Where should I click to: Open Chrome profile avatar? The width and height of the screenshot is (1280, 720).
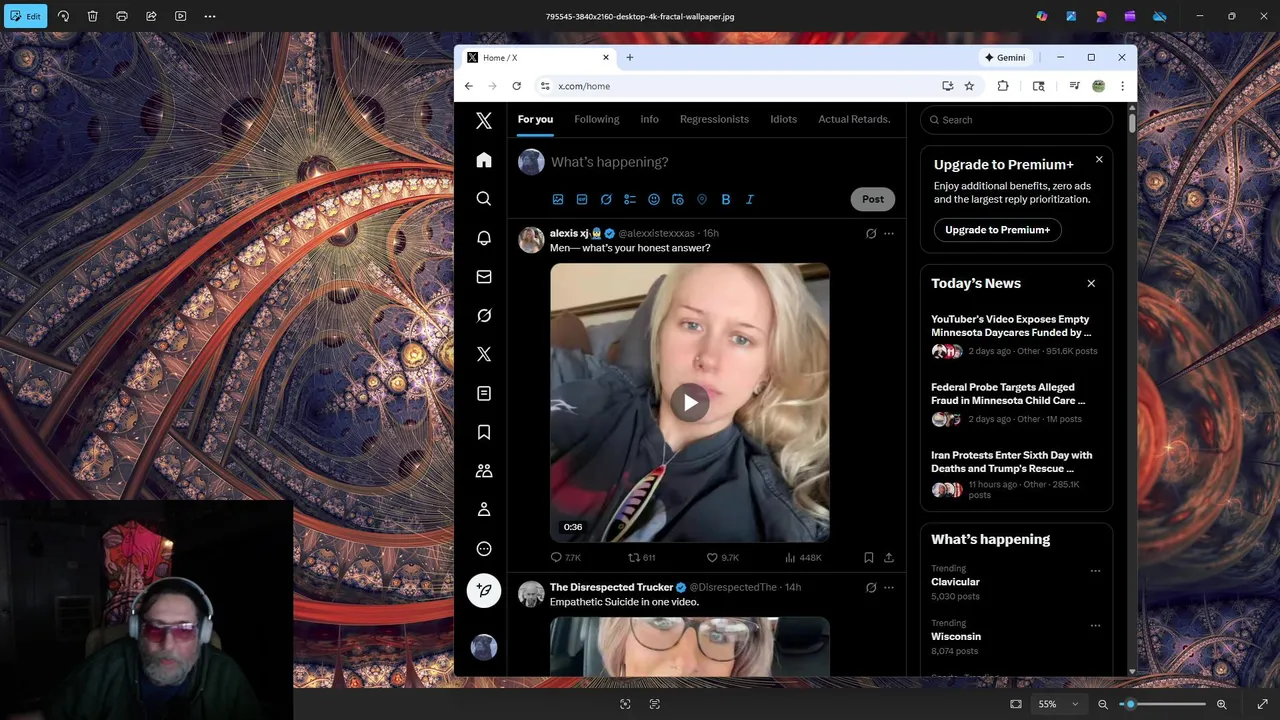(x=1098, y=86)
